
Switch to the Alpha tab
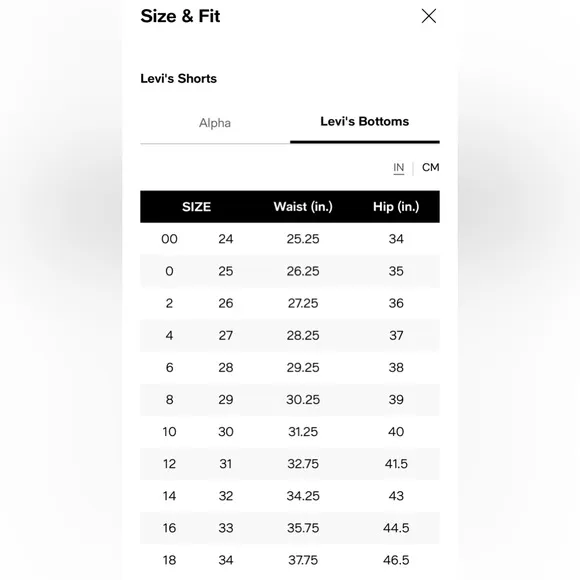click(215, 123)
